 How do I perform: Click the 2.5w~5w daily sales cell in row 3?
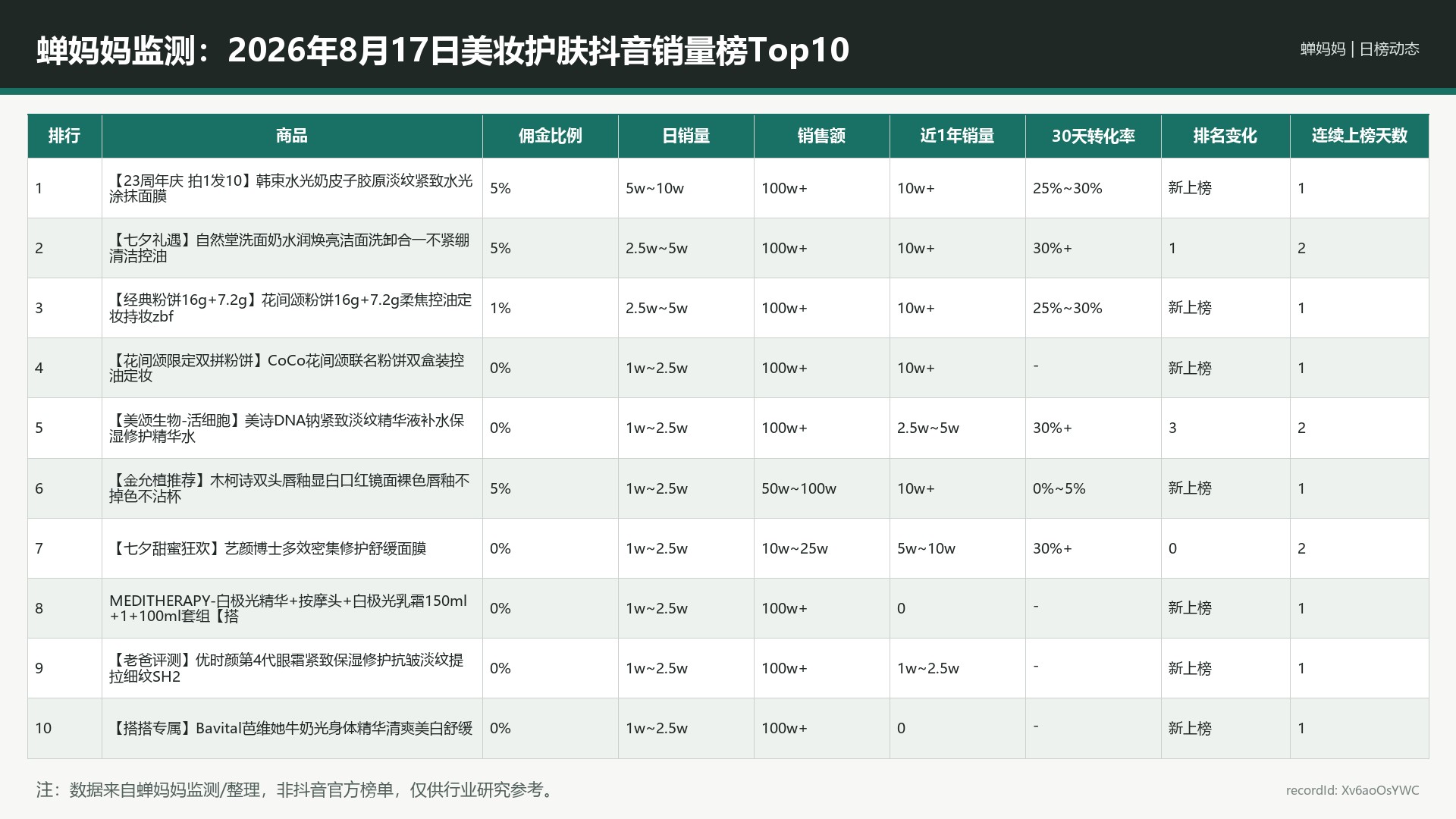click(686, 308)
